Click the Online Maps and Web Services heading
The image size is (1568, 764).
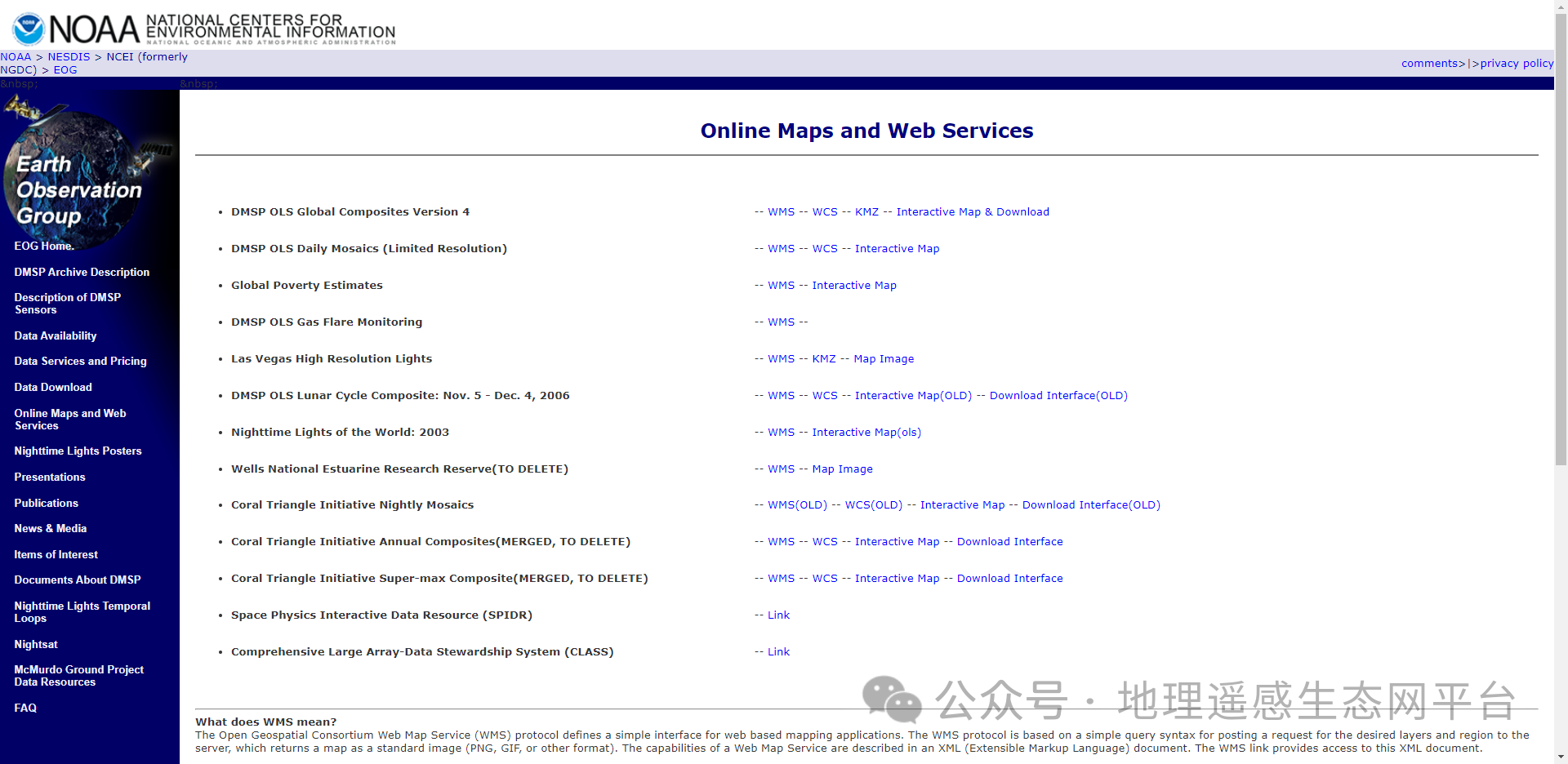(866, 131)
